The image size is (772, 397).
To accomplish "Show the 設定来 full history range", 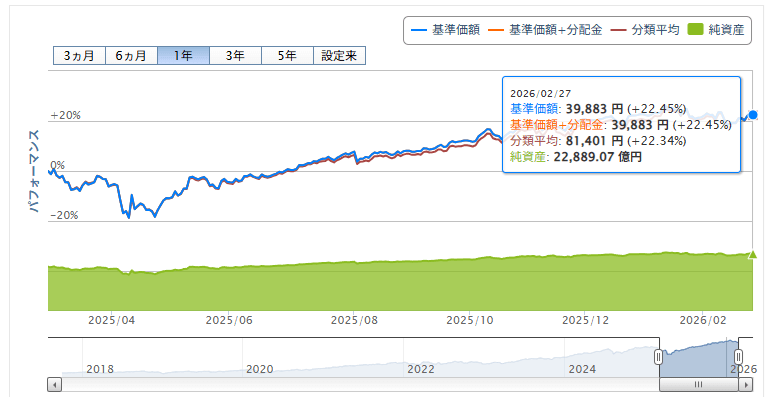I will tap(339, 56).
